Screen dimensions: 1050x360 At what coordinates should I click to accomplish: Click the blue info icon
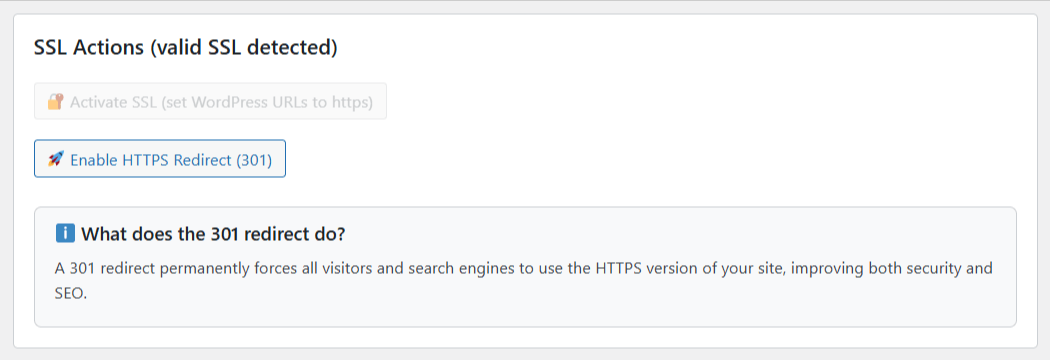[x=65, y=234]
